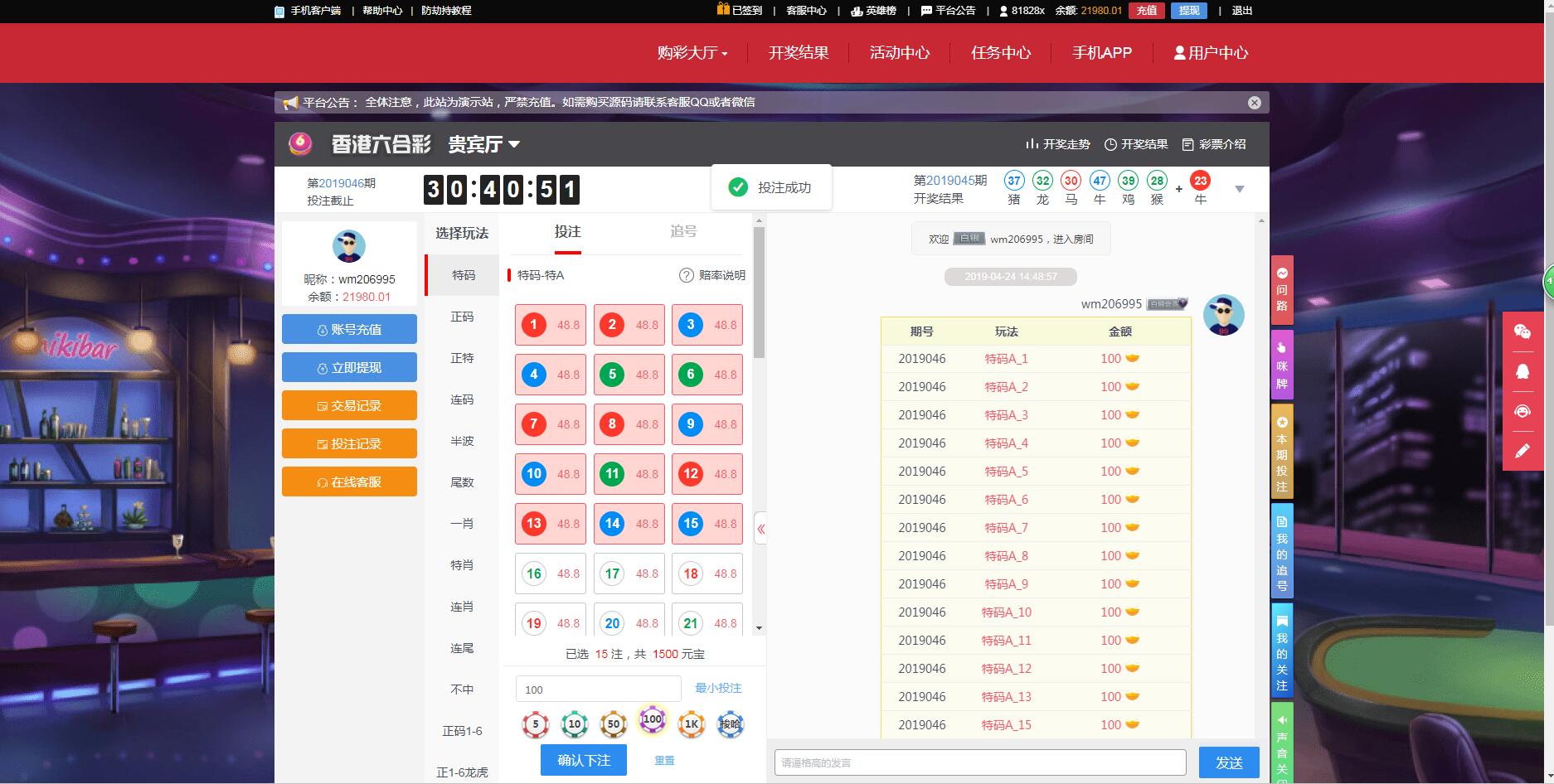The width and height of the screenshot is (1554, 784).
Task: Open the 购彩大厅 dropdown menu
Action: pos(692,53)
